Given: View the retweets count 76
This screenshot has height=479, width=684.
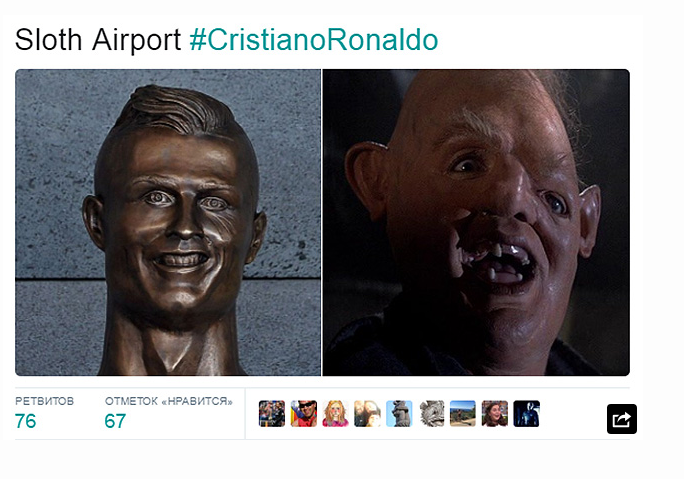Looking at the screenshot, I should point(44,413).
